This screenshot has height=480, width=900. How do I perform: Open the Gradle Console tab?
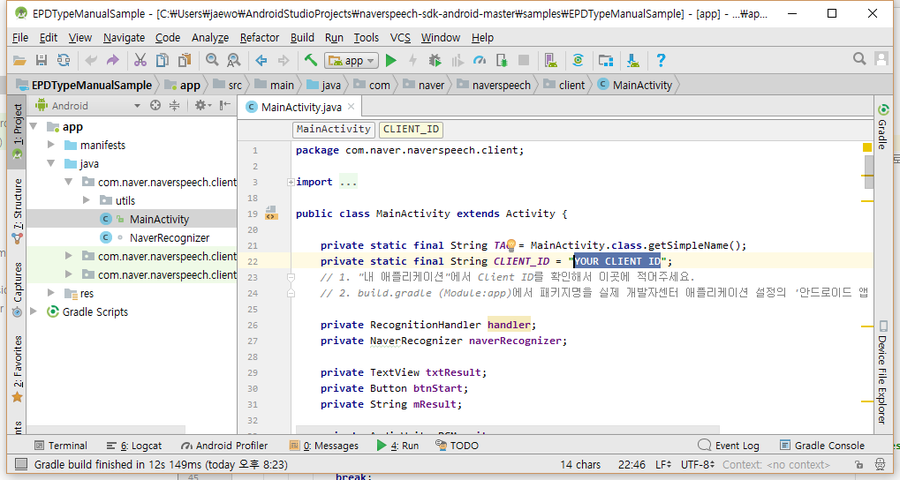coord(823,446)
